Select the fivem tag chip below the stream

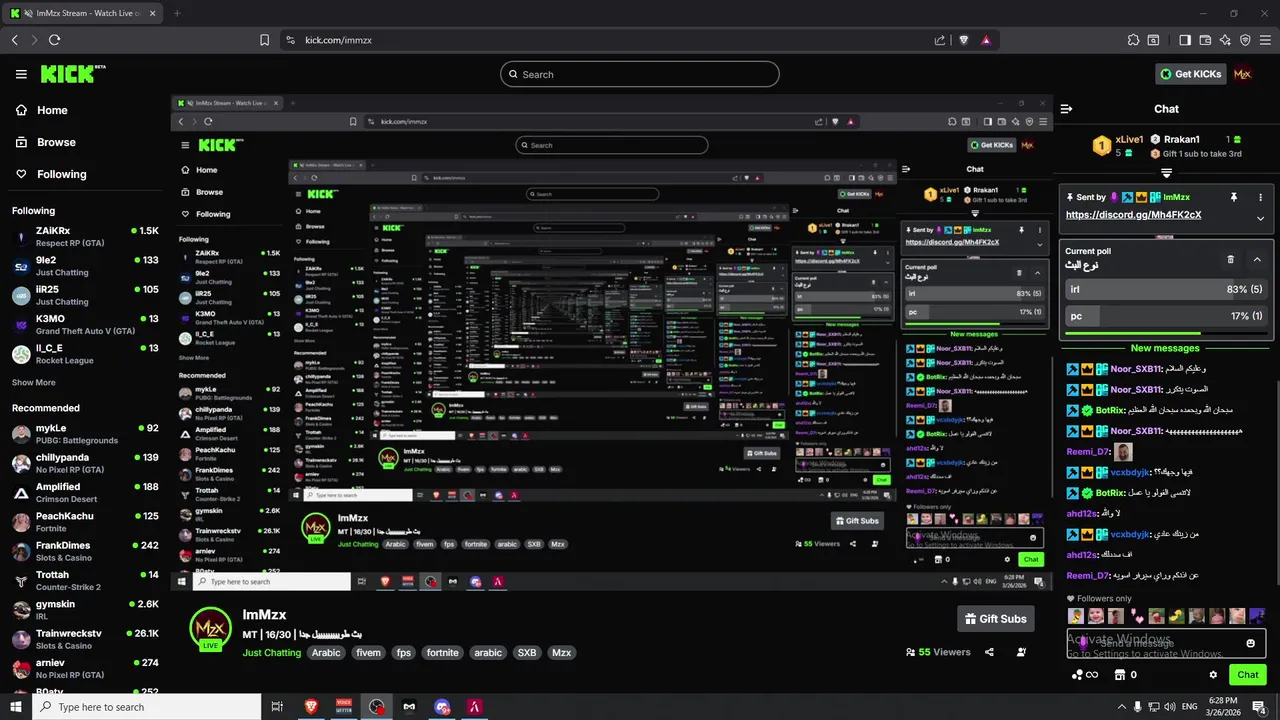pyautogui.click(x=368, y=653)
